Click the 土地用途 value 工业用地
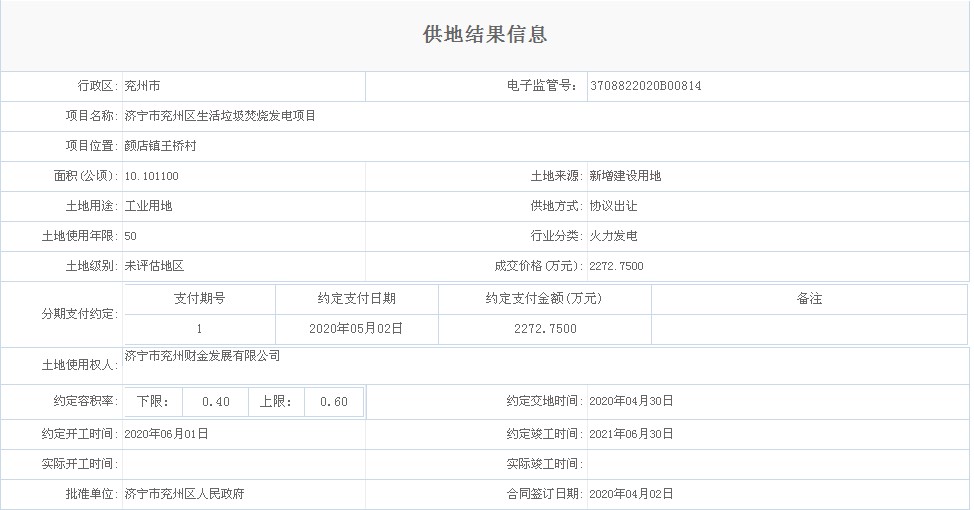The height and width of the screenshot is (510, 974). pyautogui.click(x=148, y=206)
